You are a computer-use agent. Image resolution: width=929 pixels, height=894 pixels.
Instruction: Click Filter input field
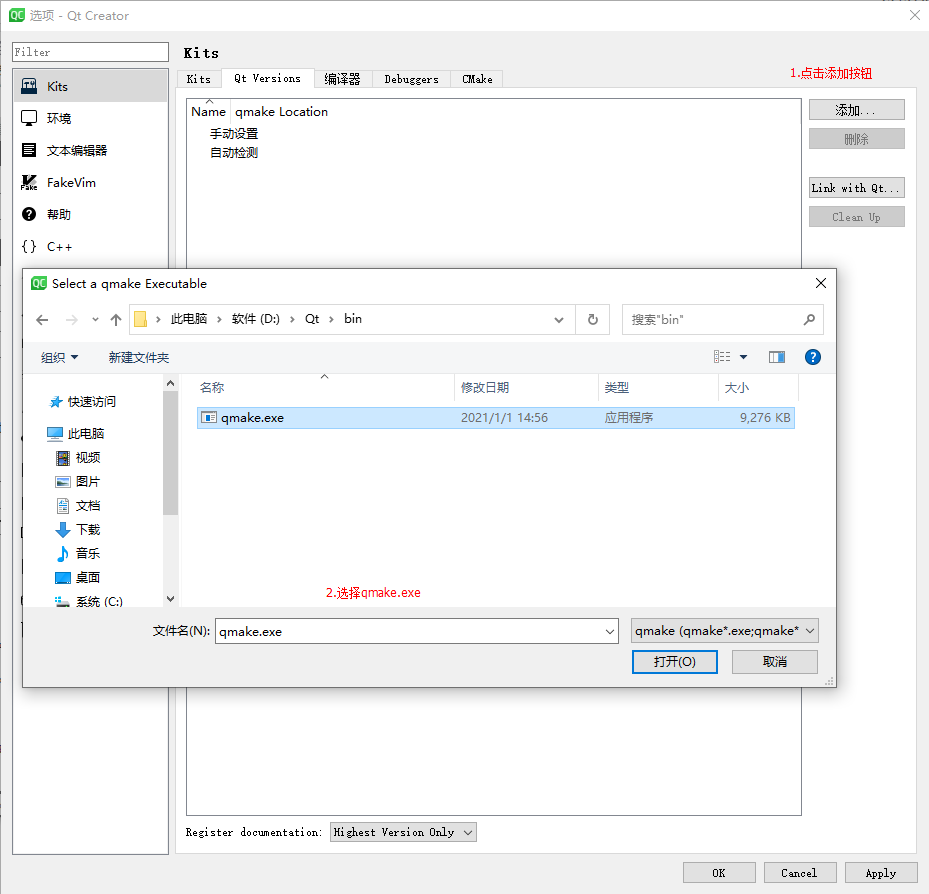(91, 52)
